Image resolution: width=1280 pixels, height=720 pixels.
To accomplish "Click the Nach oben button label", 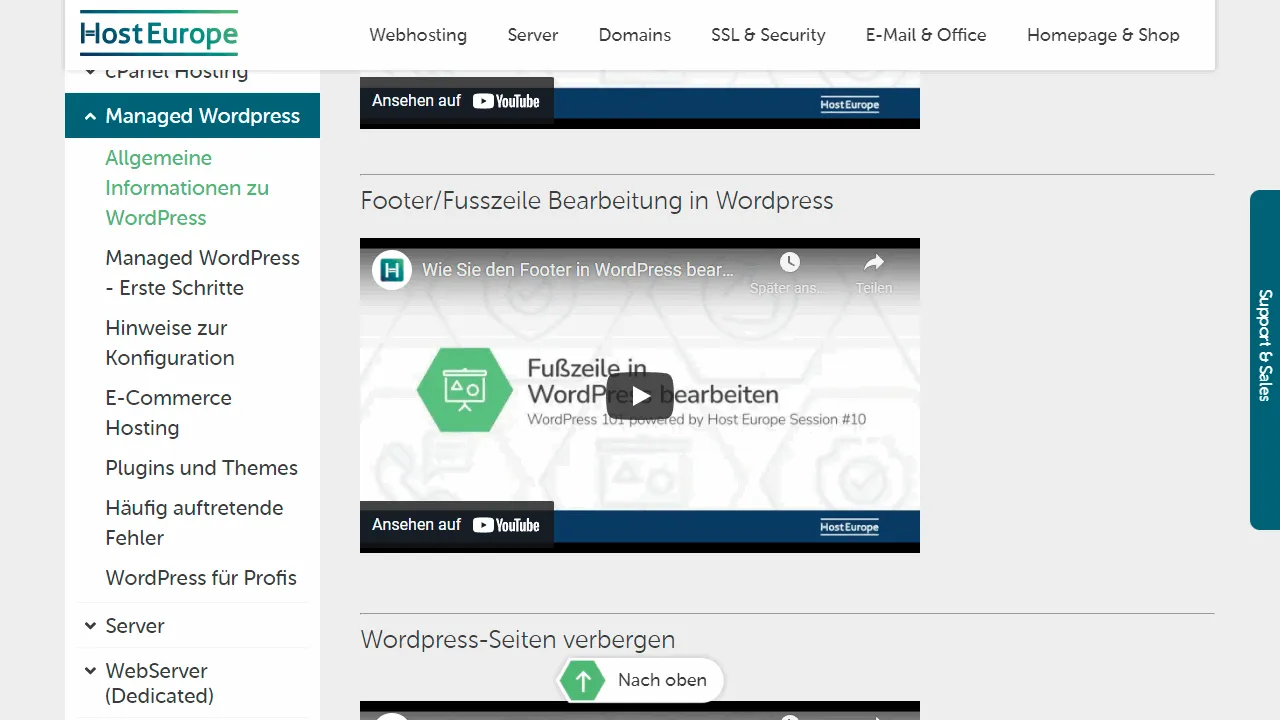I will point(662,680).
